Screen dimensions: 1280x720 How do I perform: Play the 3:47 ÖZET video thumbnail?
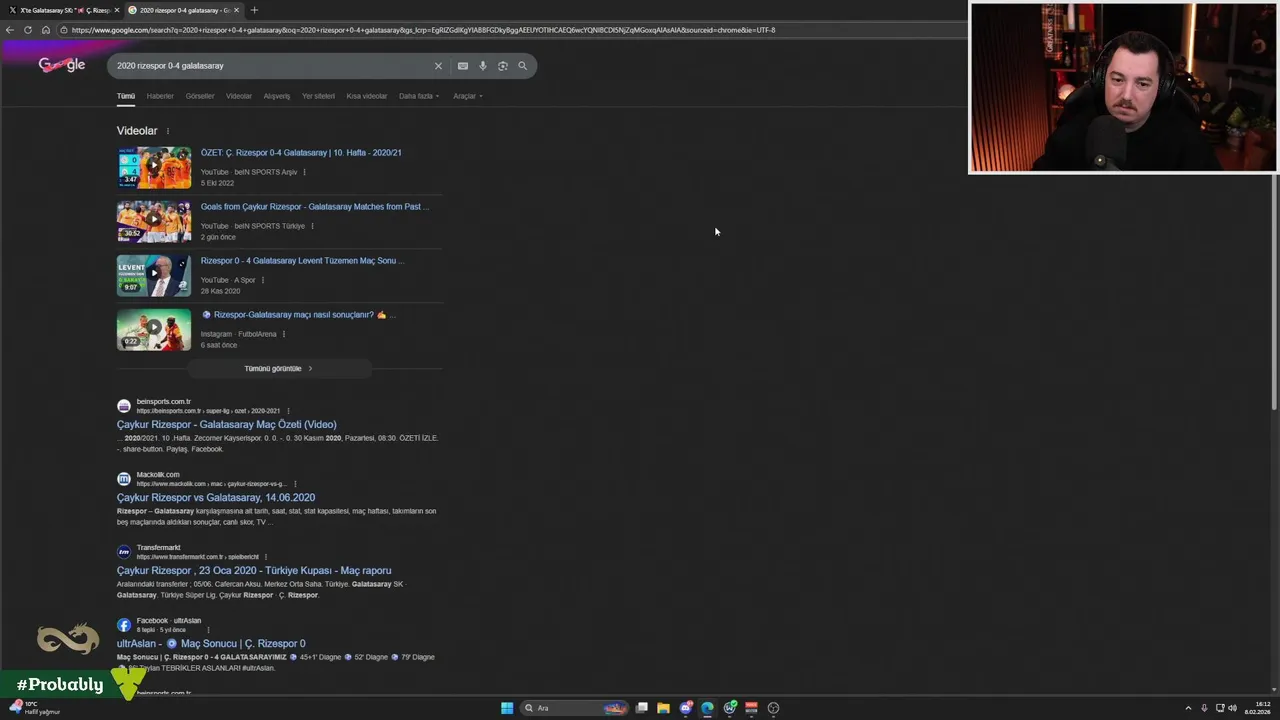coord(154,168)
